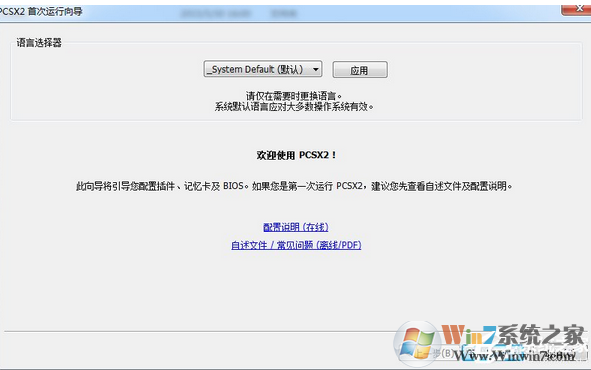
Task: Click the Www.Winwin7.com watermark URL
Action: point(515,355)
